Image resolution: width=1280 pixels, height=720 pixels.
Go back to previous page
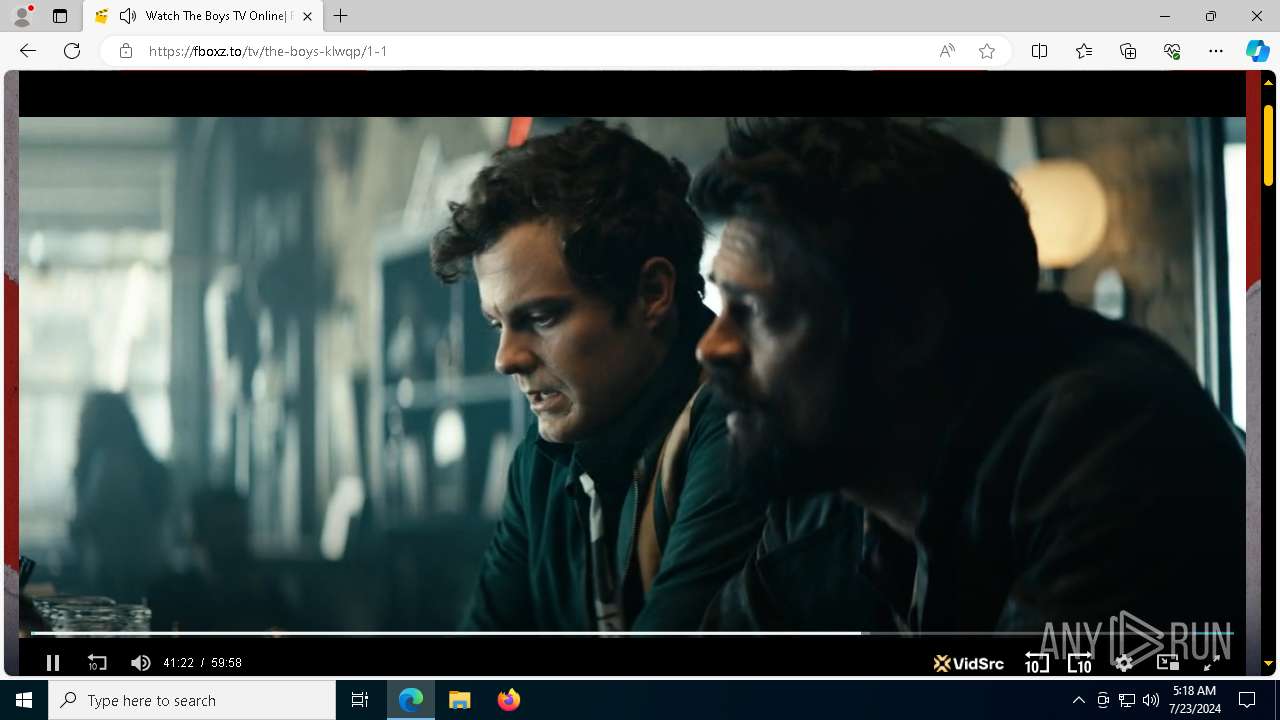coord(28,51)
